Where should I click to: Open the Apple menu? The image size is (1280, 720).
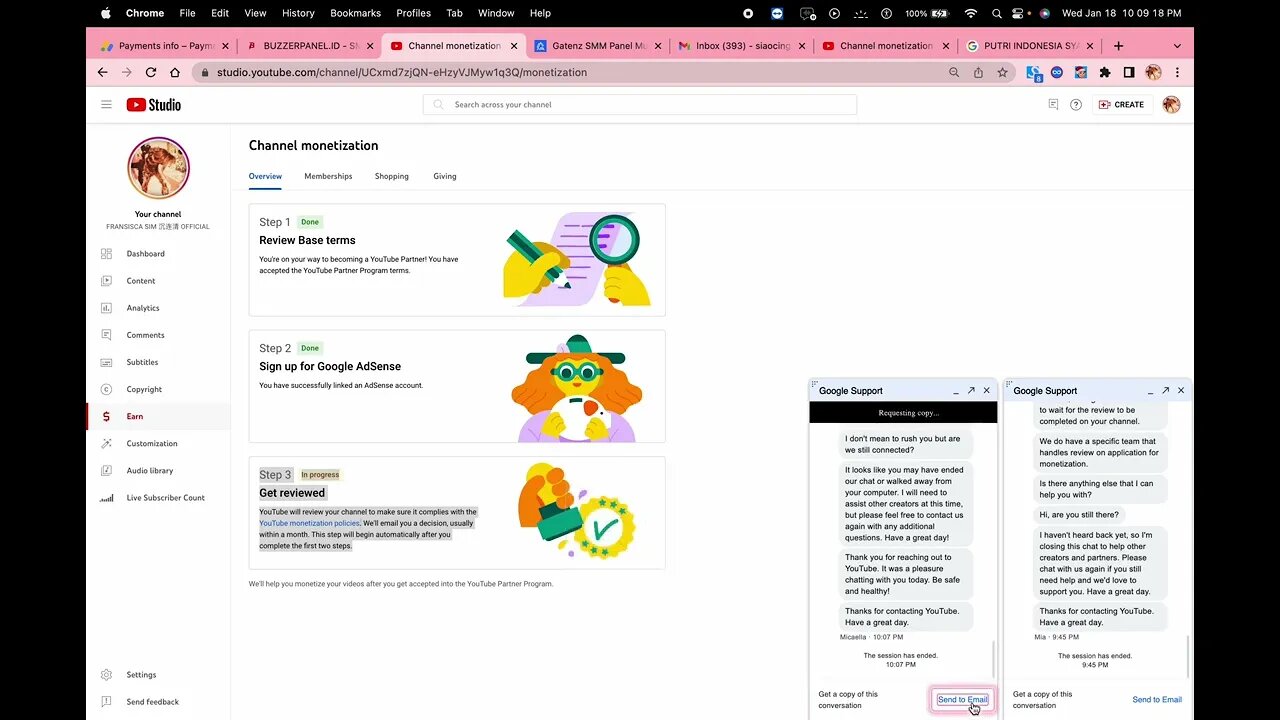point(106,13)
